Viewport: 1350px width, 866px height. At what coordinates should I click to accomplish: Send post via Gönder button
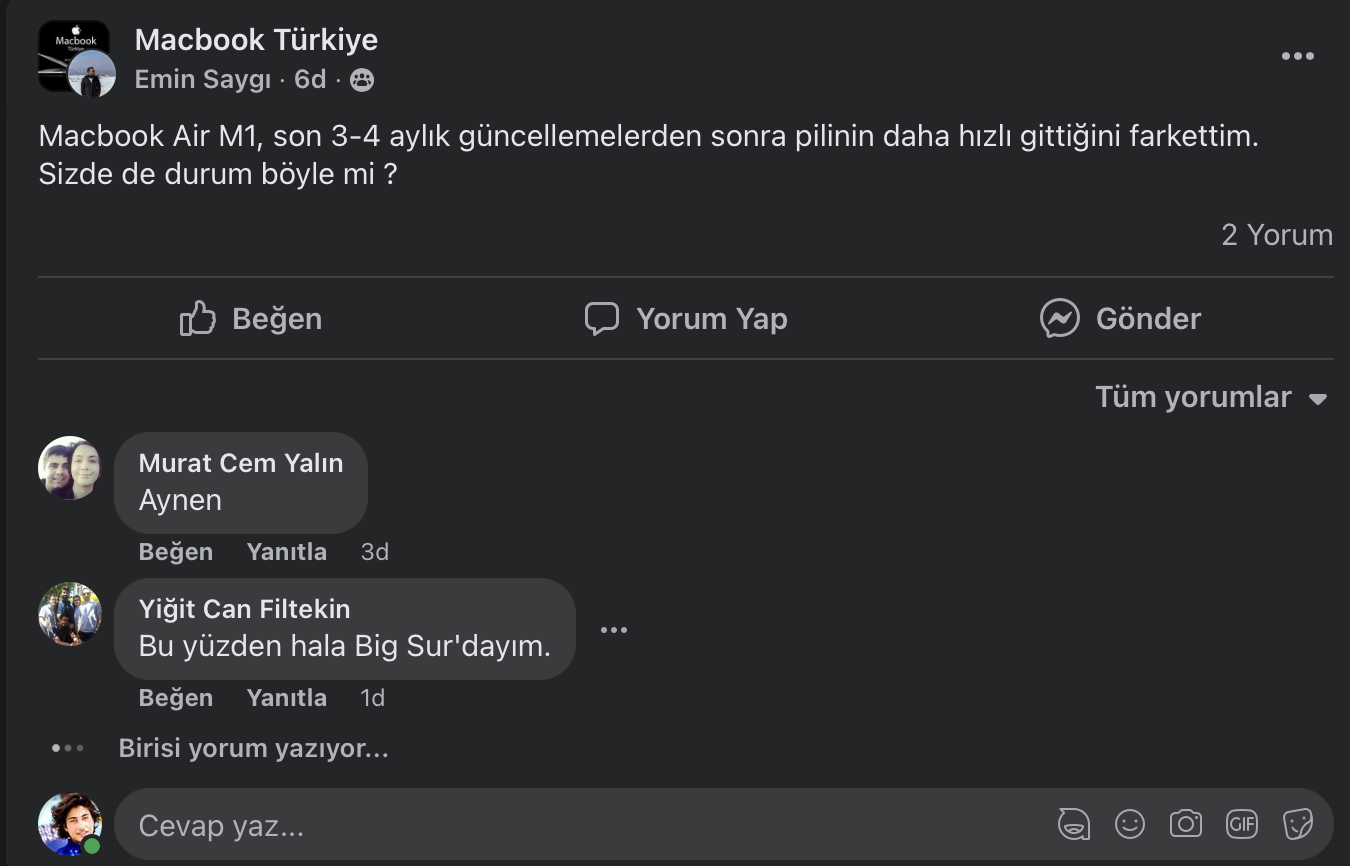coord(1120,319)
